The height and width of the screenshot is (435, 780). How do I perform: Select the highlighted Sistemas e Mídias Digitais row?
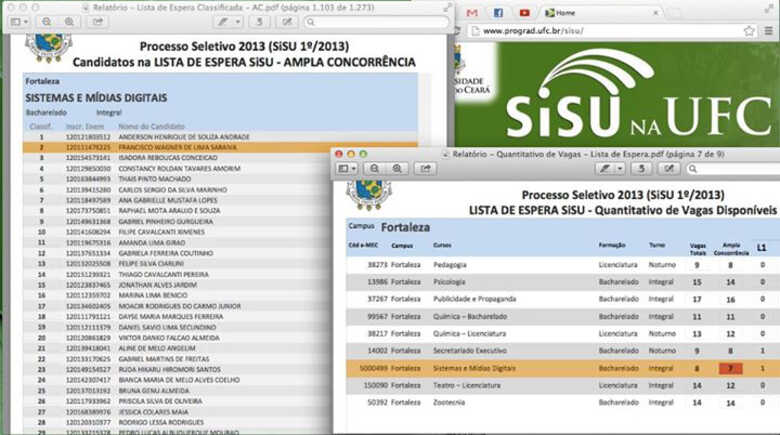(x=563, y=368)
